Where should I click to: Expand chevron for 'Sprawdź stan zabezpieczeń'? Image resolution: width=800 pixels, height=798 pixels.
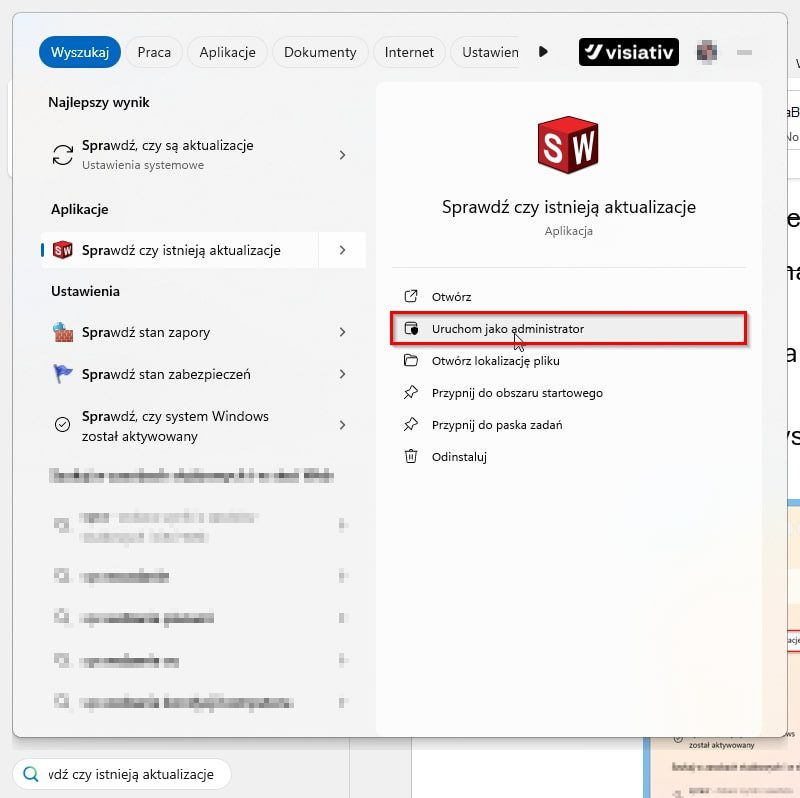tap(342, 374)
